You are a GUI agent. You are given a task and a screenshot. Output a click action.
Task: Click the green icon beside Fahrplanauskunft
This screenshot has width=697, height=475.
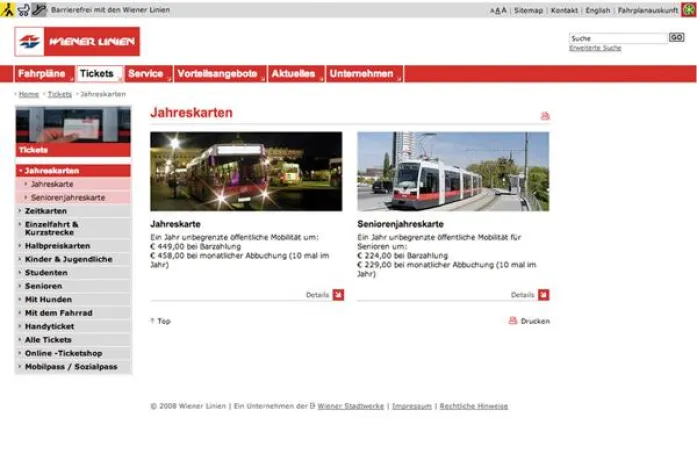689,10
